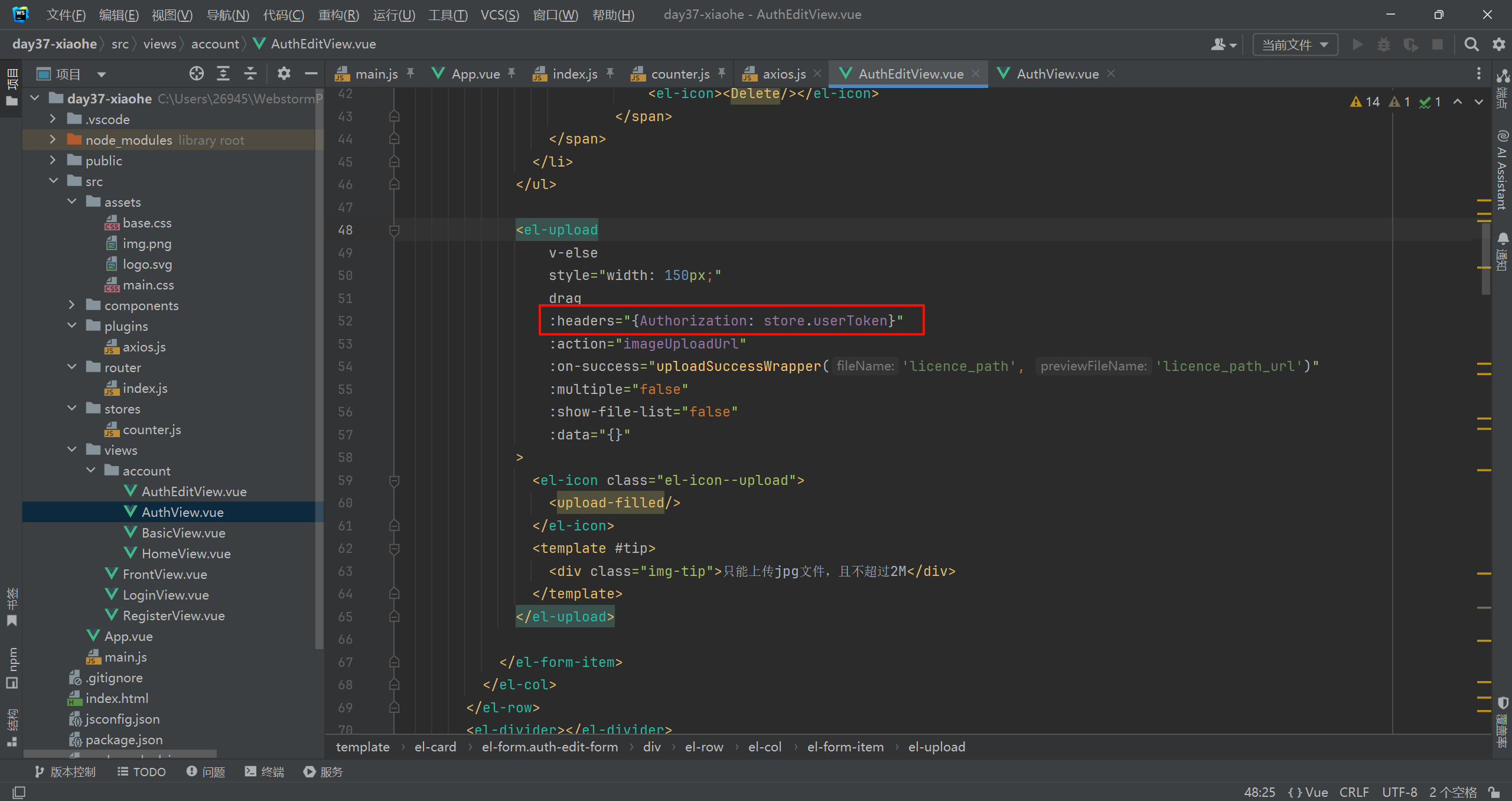Go to previous highlighted problem arrow
The image size is (1512, 801).
point(1458,102)
